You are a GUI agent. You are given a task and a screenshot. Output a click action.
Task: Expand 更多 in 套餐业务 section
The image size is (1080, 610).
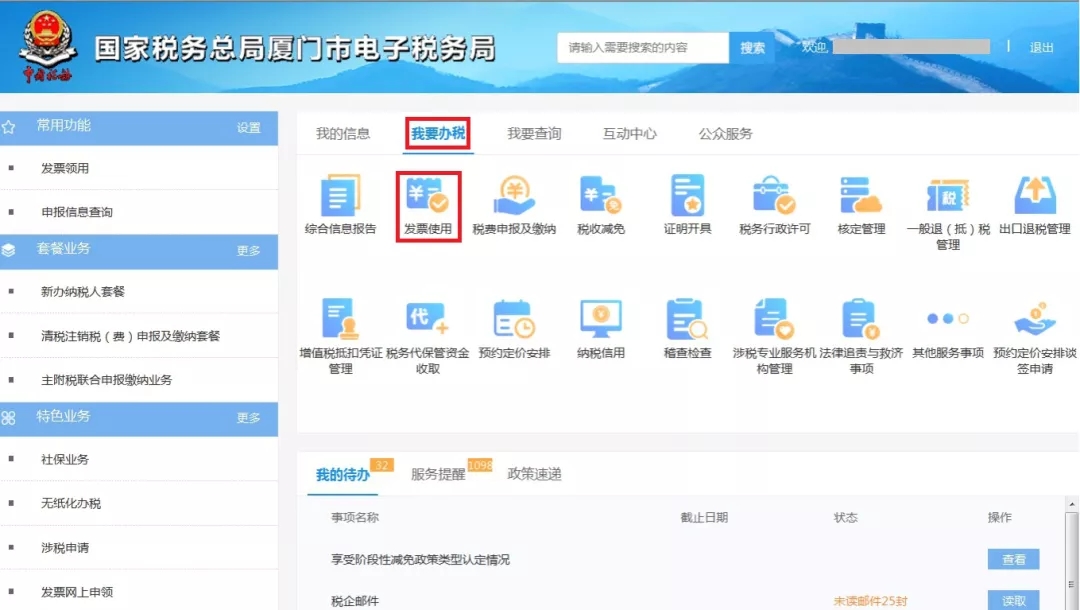pos(248,251)
